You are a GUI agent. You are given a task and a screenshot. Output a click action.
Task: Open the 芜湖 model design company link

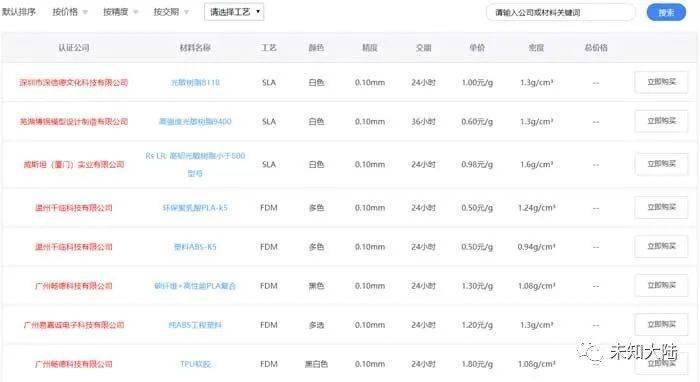tap(74, 121)
